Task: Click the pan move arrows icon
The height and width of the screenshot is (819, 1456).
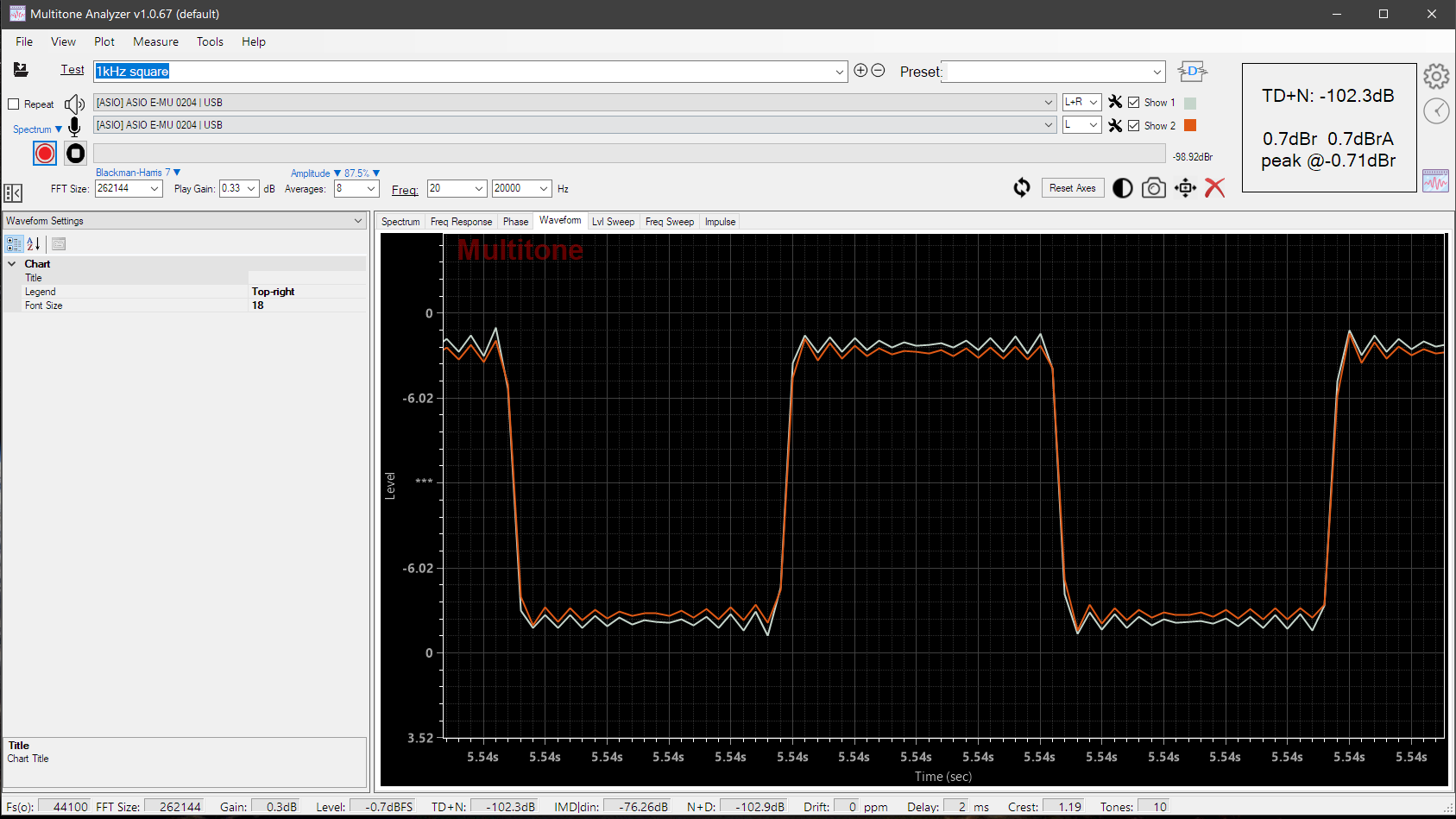Action: (x=1186, y=188)
